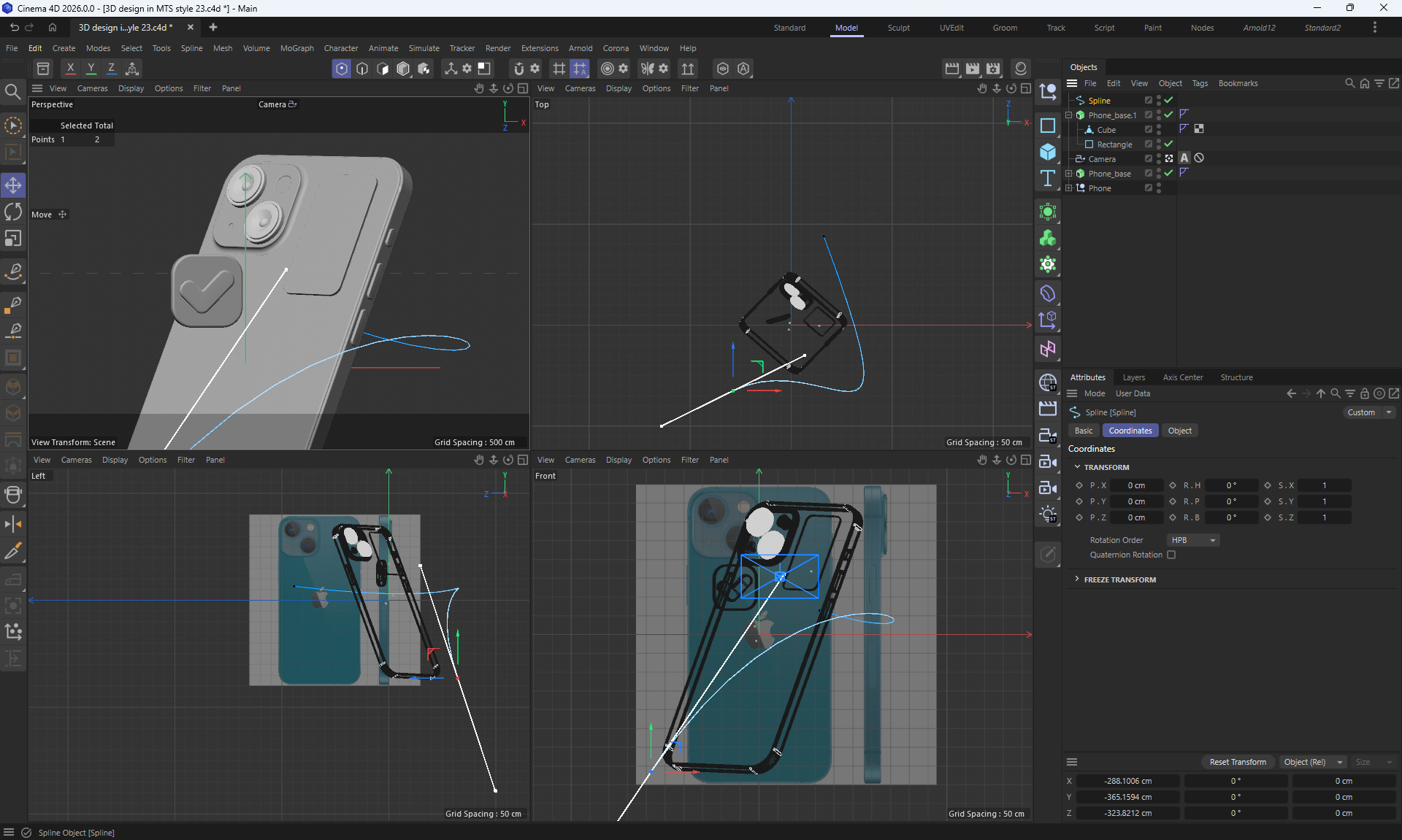Image resolution: width=1402 pixels, height=840 pixels.
Task: Select the Camera object in Objects list
Action: [x=1101, y=159]
